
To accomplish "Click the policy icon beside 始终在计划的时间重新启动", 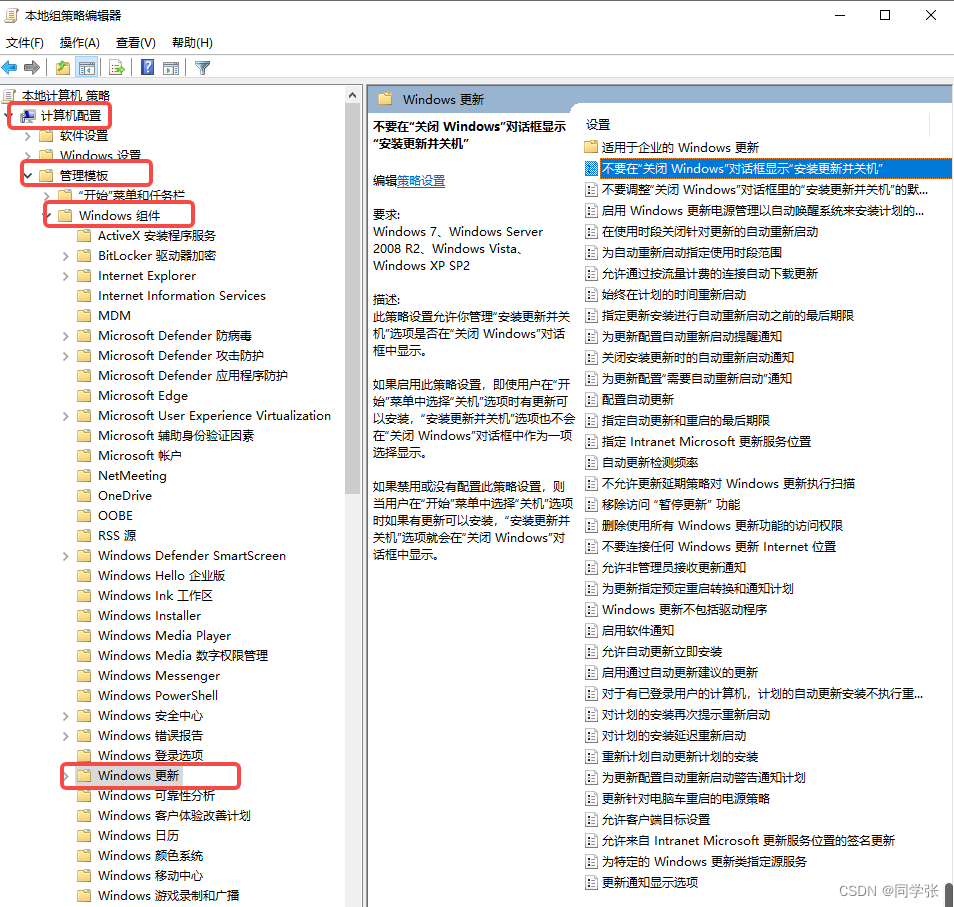I will [591, 295].
